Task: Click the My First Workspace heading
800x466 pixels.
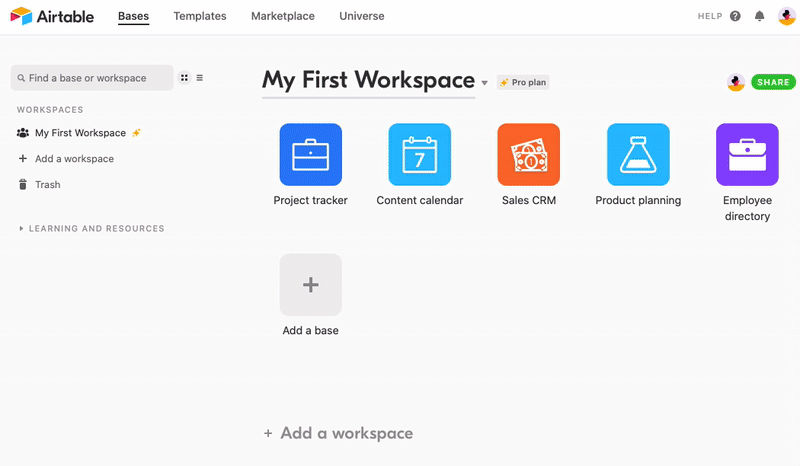Action: point(368,80)
